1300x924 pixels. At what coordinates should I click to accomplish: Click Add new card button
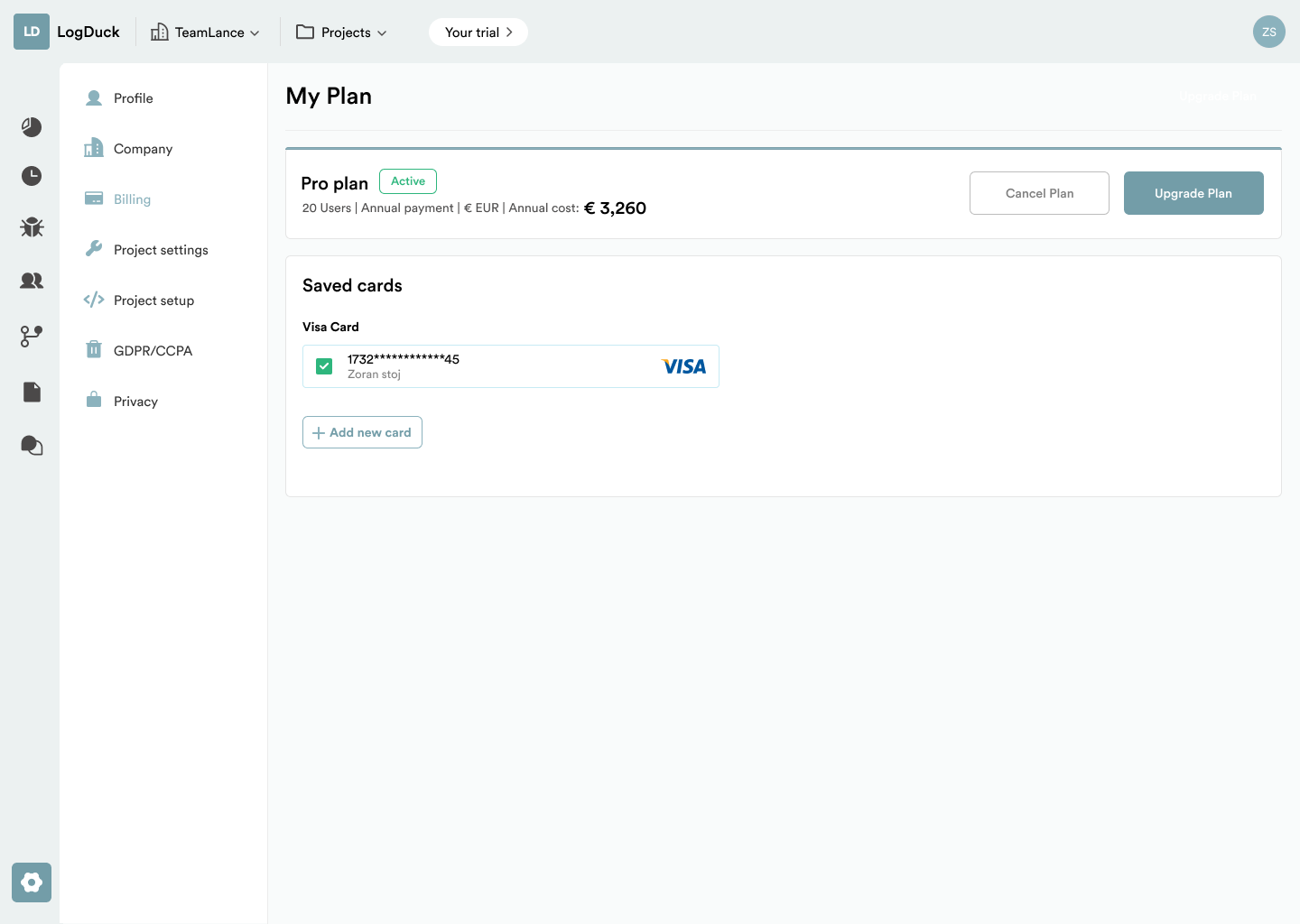click(362, 432)
